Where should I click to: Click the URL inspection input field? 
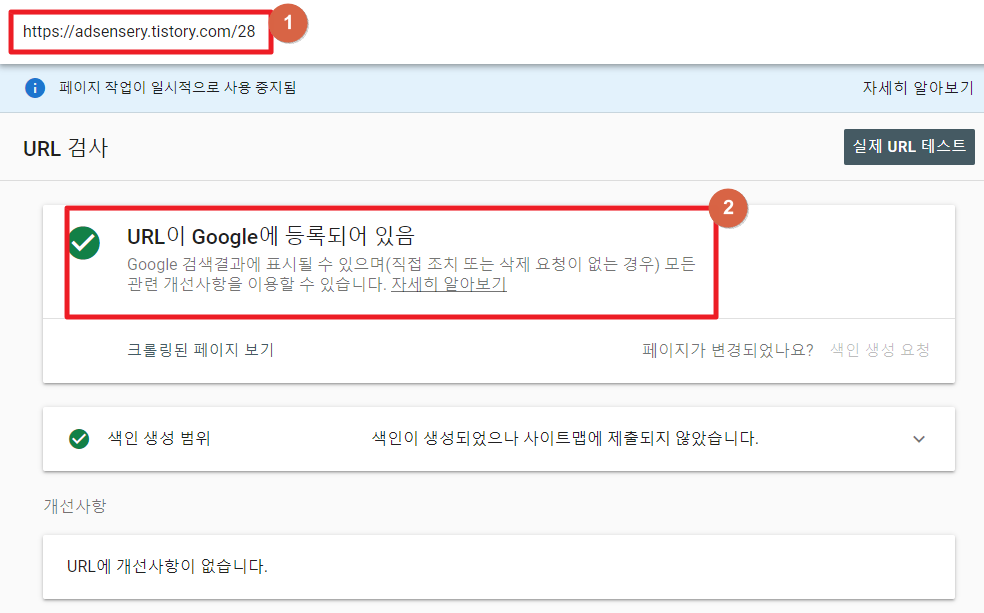(x=140, y=31)
